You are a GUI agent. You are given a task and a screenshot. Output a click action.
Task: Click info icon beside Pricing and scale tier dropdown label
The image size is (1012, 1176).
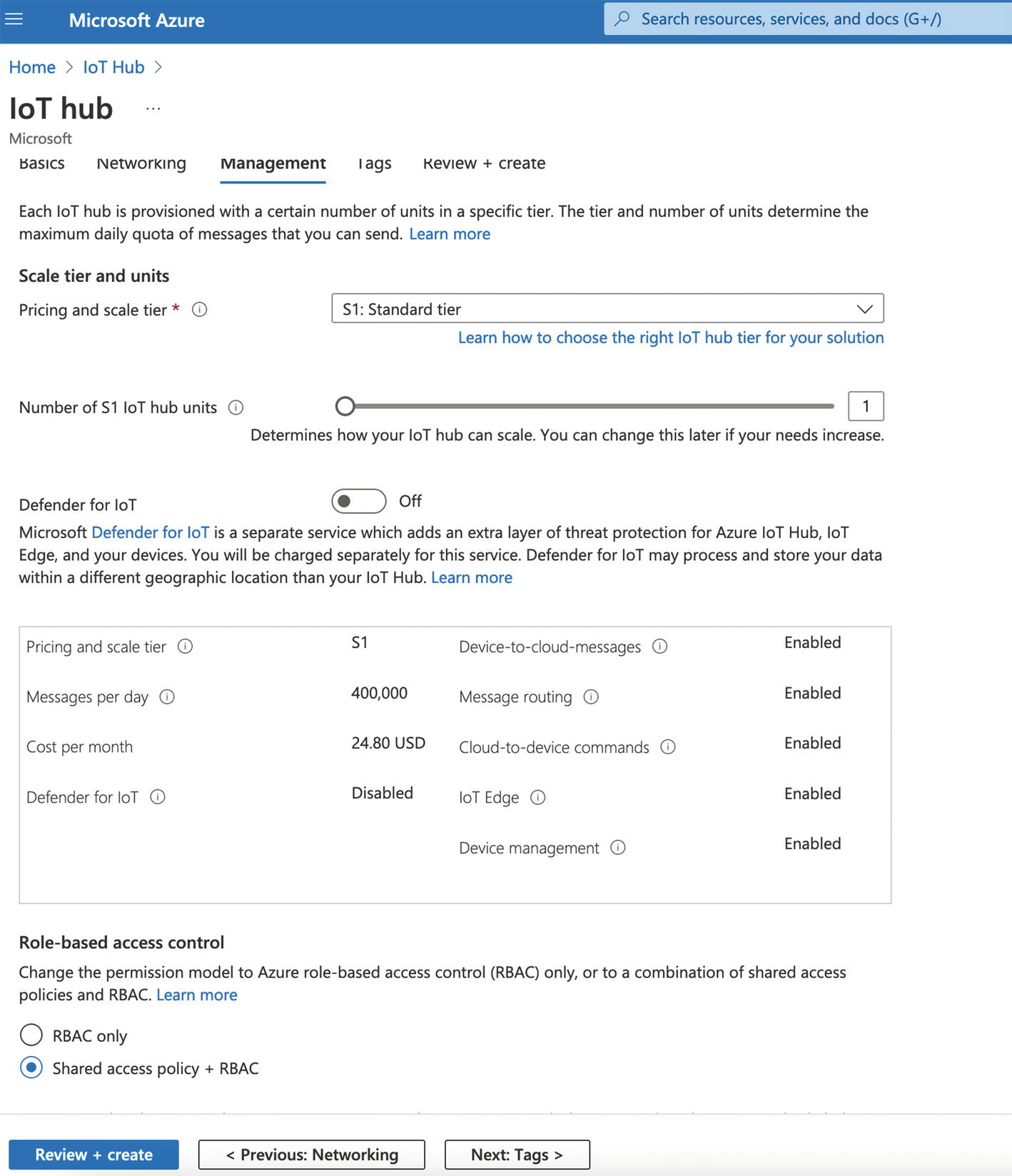coord(200,310)
